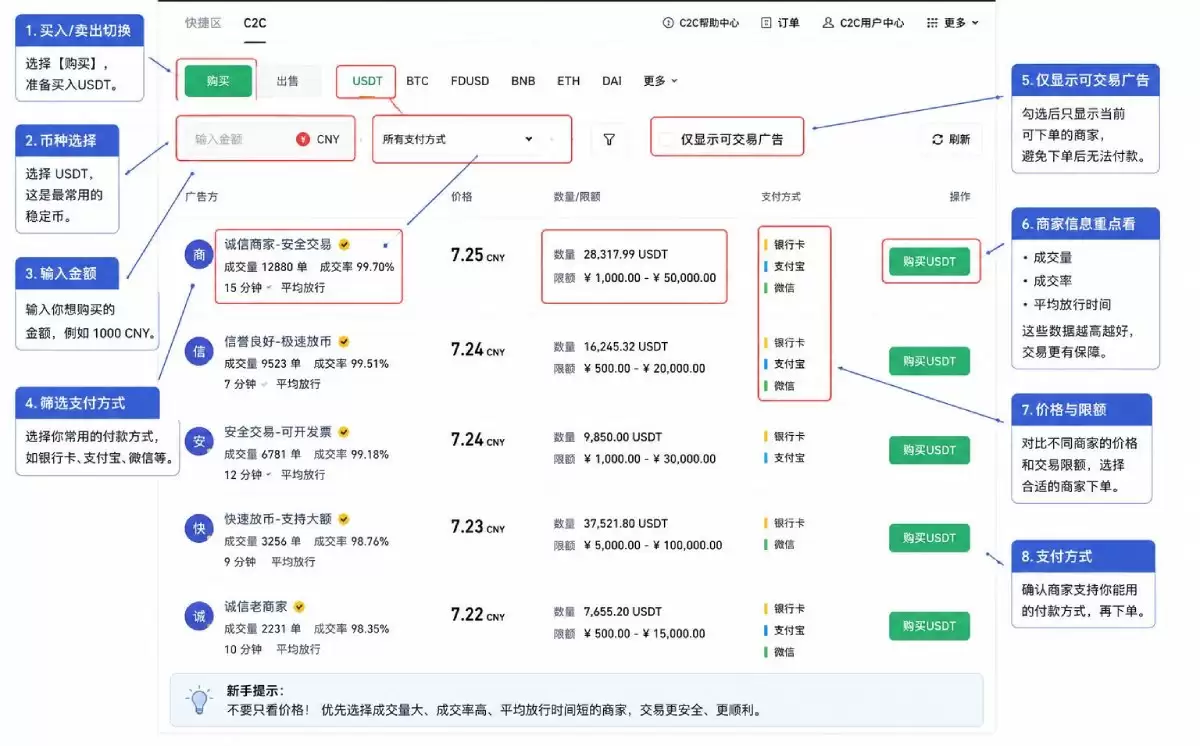1200x746 pixels.
Task: Click the 价格 column header
Action: [x=461, y=197]
